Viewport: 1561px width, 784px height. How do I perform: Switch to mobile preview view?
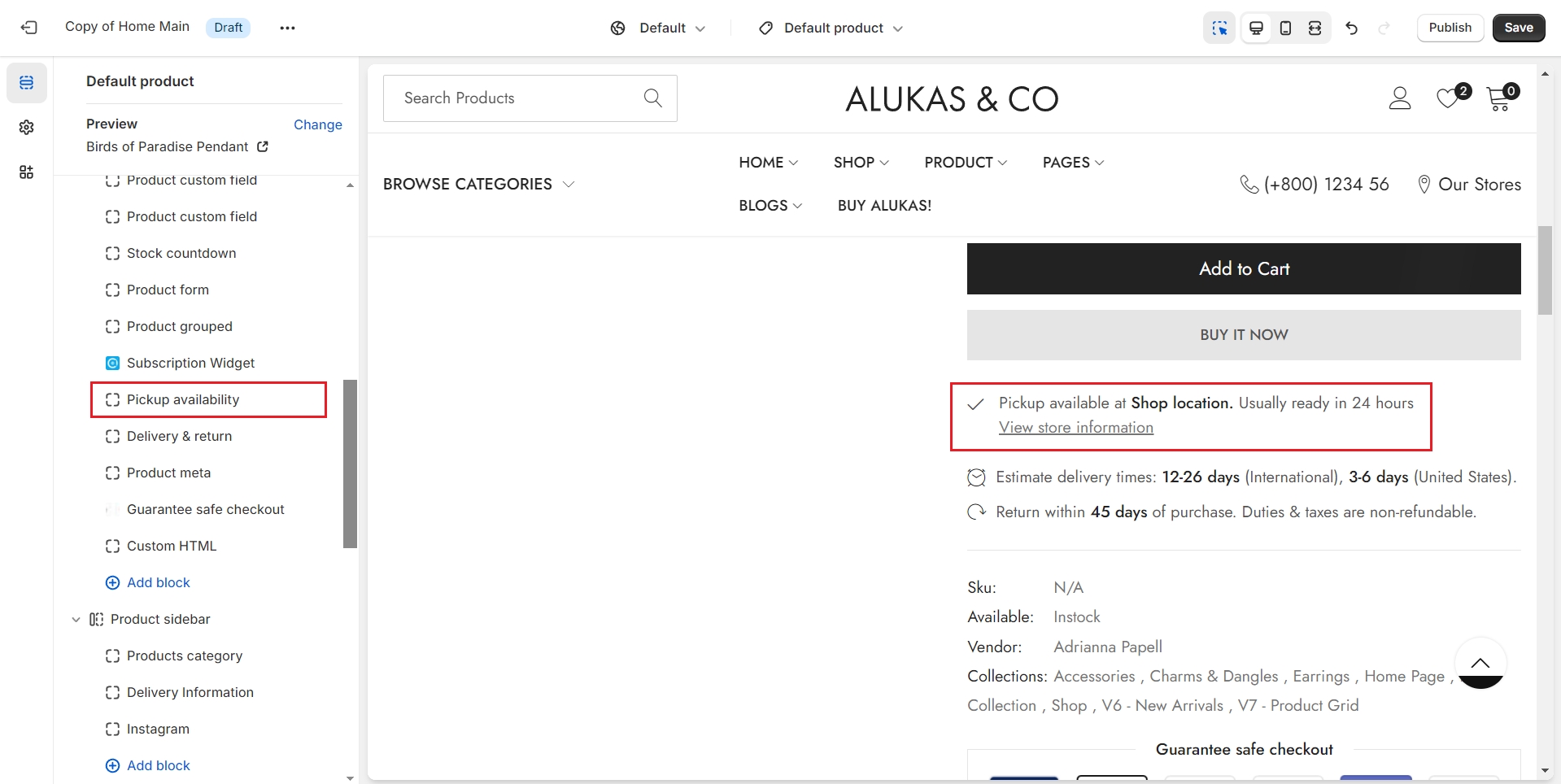point(1285,28)
